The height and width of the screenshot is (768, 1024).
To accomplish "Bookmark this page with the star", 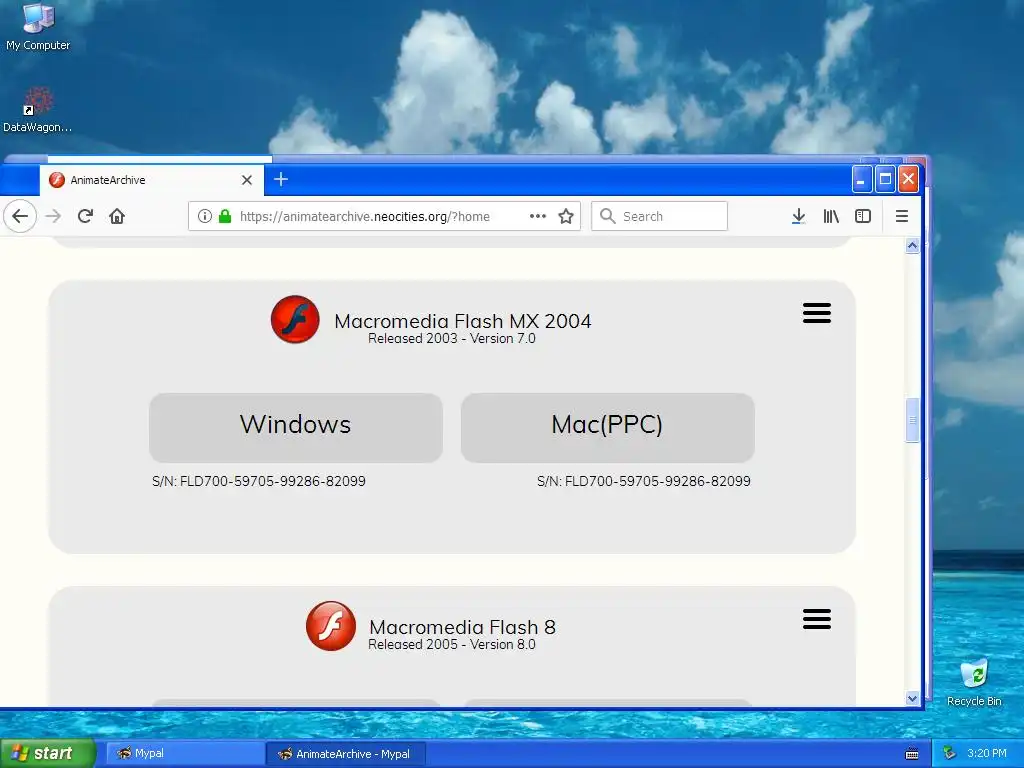I will coord(566,216).
